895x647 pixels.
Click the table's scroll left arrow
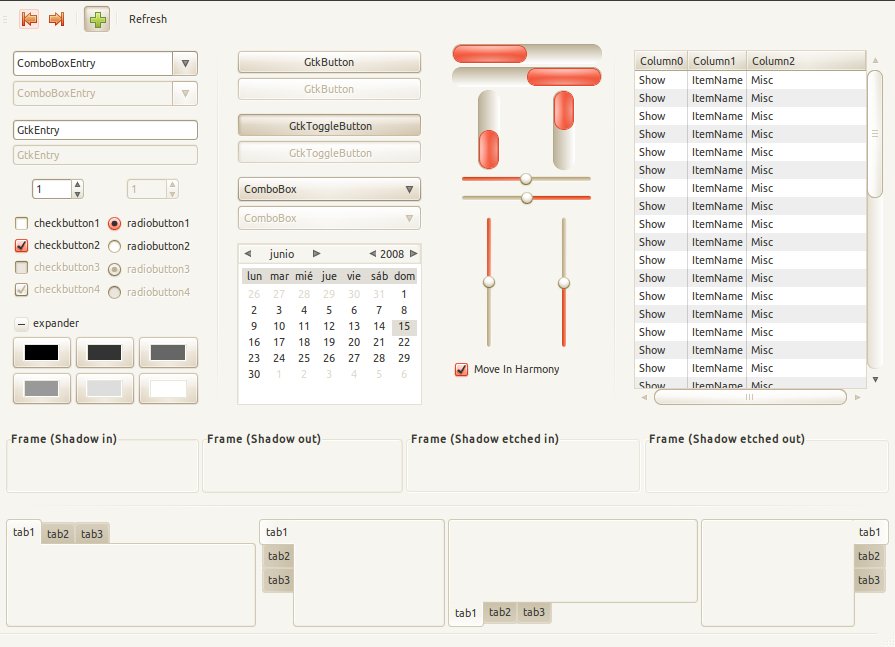pyautogui.click(x=644, y=397)
